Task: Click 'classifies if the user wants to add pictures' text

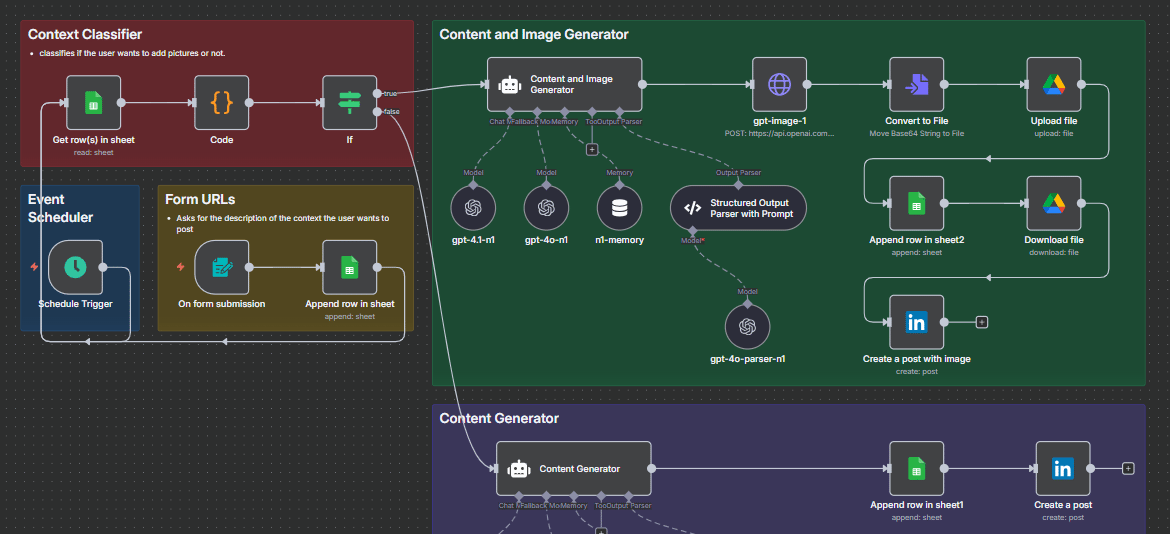Action: (131, 54)
